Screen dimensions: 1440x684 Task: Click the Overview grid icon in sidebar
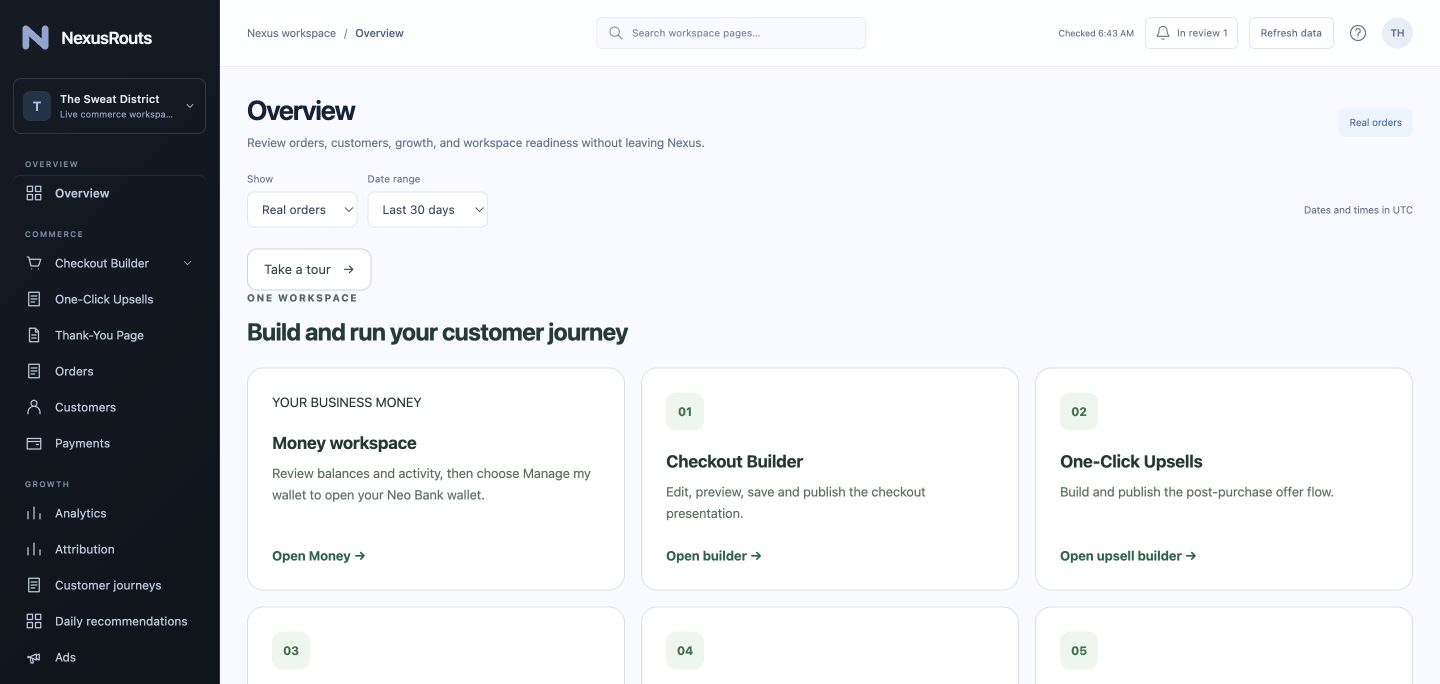click(x=34, y=193)
